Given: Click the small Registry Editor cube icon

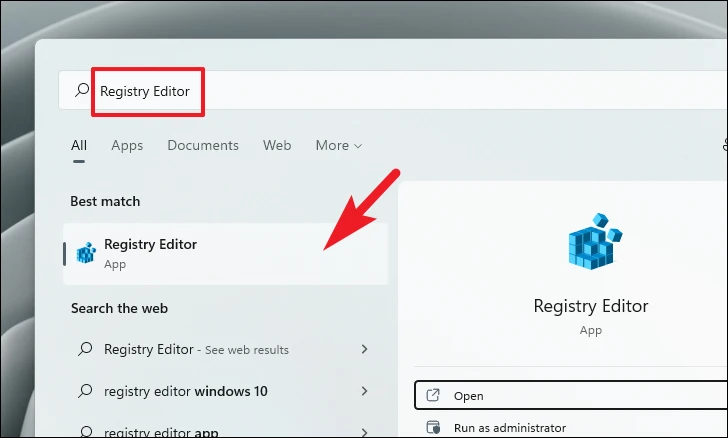Looking at the screenshot, I should pos(86,253).
